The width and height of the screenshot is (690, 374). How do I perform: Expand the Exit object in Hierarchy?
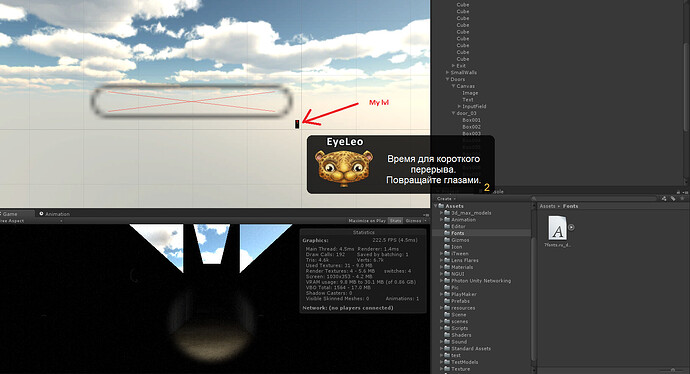(x=453, y=66)
